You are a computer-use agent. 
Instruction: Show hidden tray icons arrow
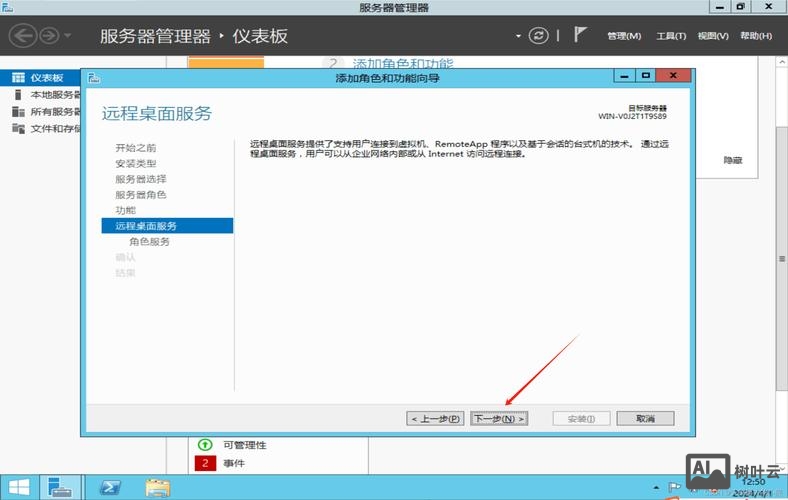pos(656,487)
